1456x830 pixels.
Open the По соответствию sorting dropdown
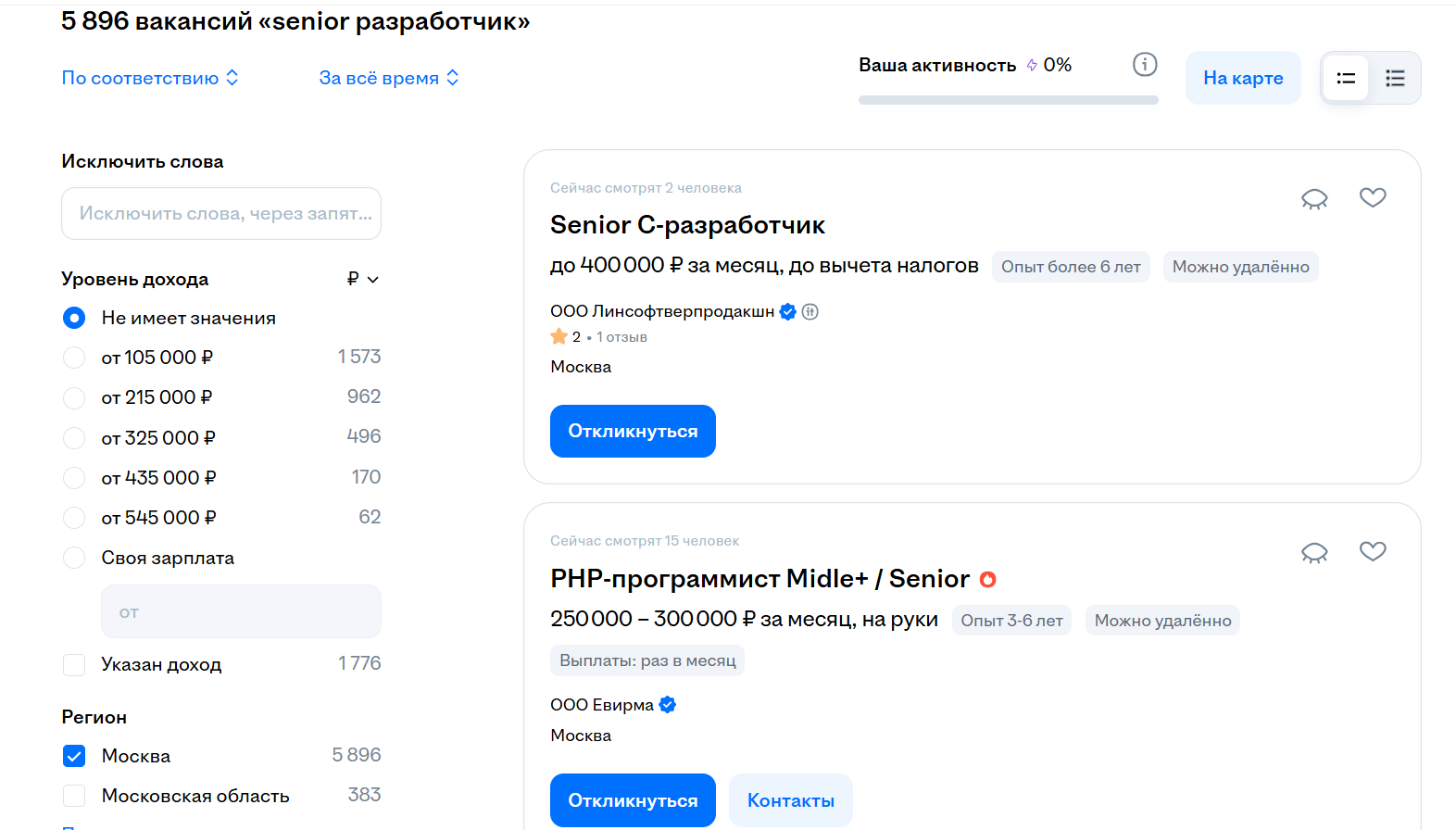(x=150, y=78)
